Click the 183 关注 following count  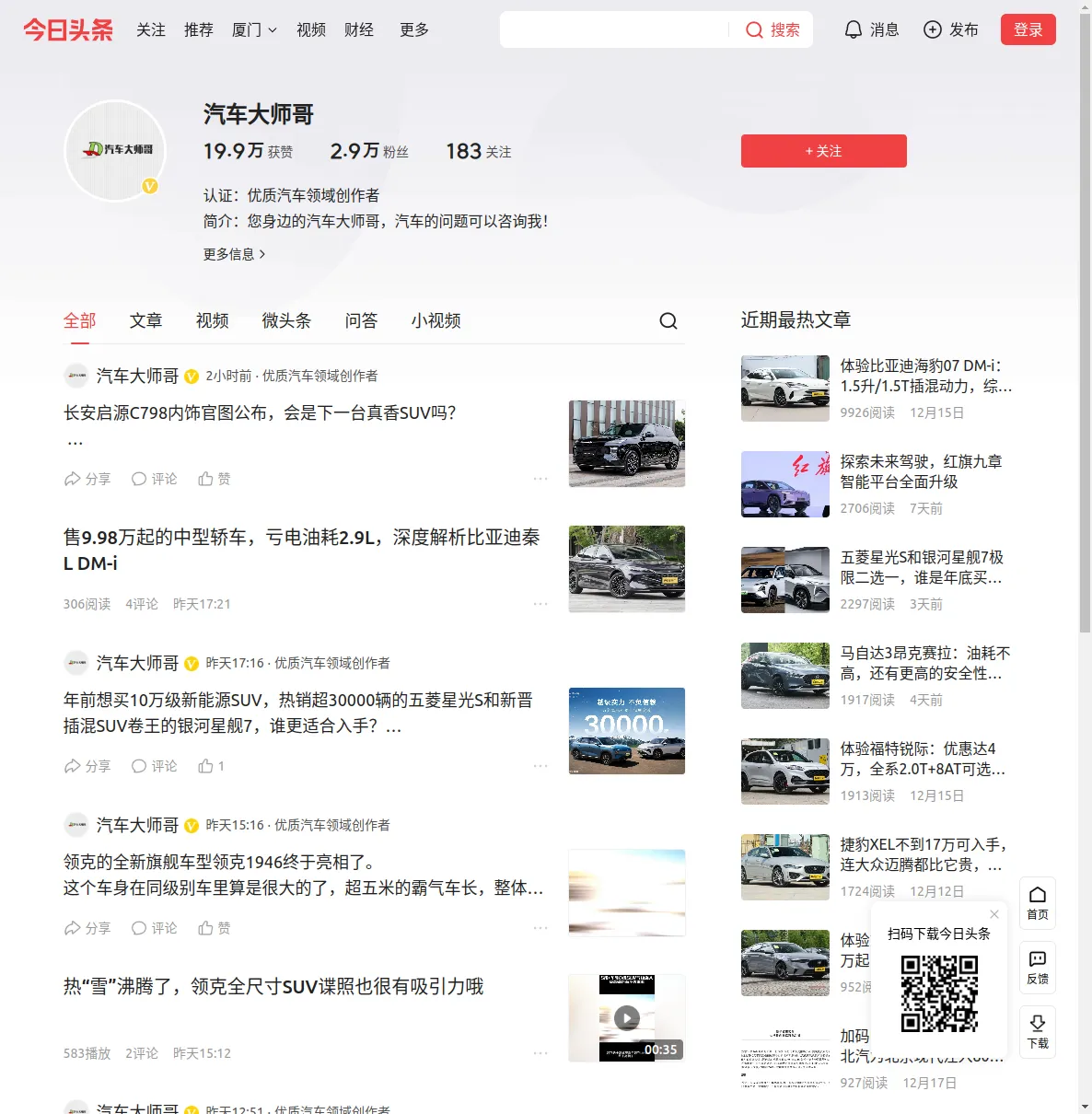pyautogui.click(x=479, y=151)
